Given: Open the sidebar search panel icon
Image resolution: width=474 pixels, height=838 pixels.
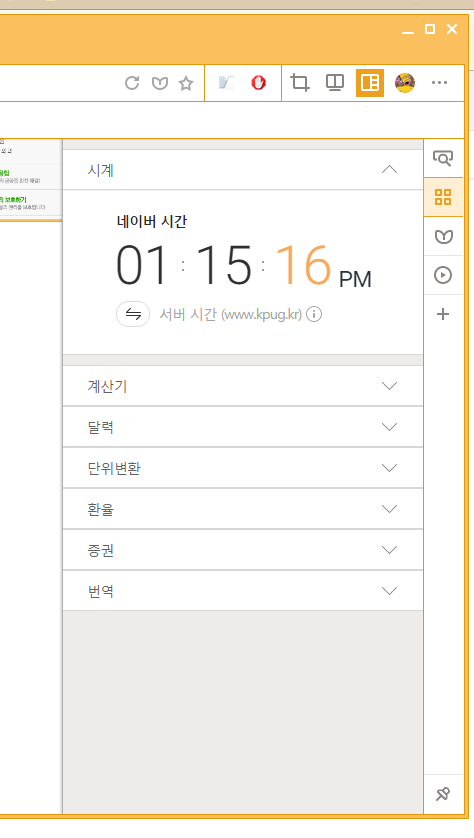Looking at the screenshot, I should pyautogui.click(x=443, y=158).
